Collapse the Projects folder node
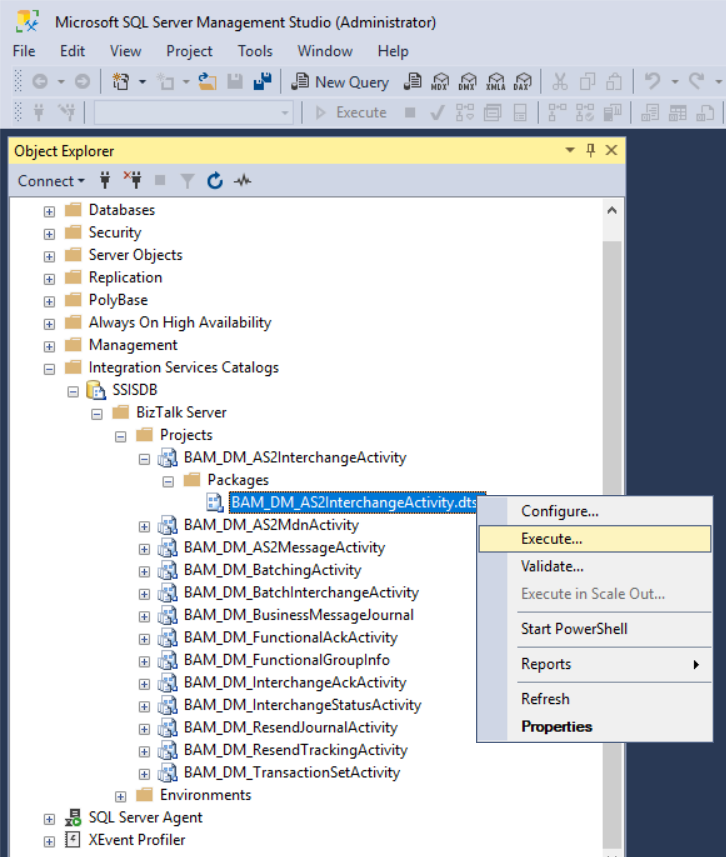The image size is (726, 857). (120, 436)
